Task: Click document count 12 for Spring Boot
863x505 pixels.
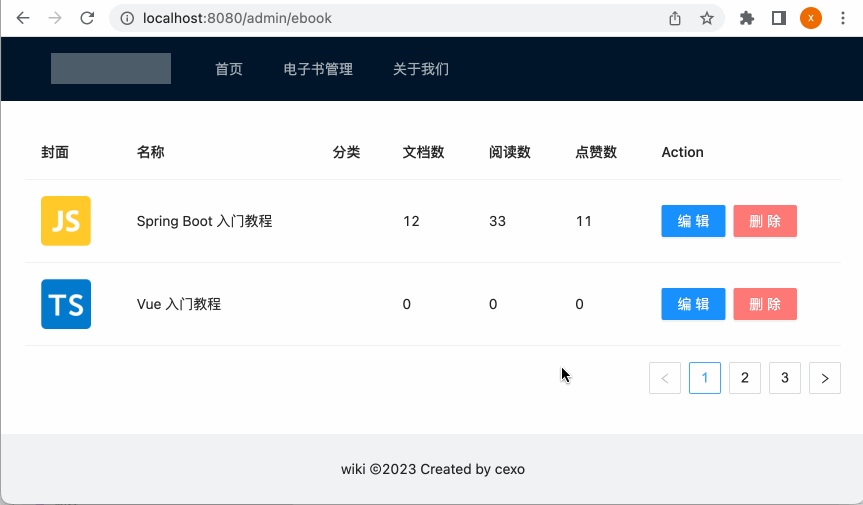Action: point(411,221)
